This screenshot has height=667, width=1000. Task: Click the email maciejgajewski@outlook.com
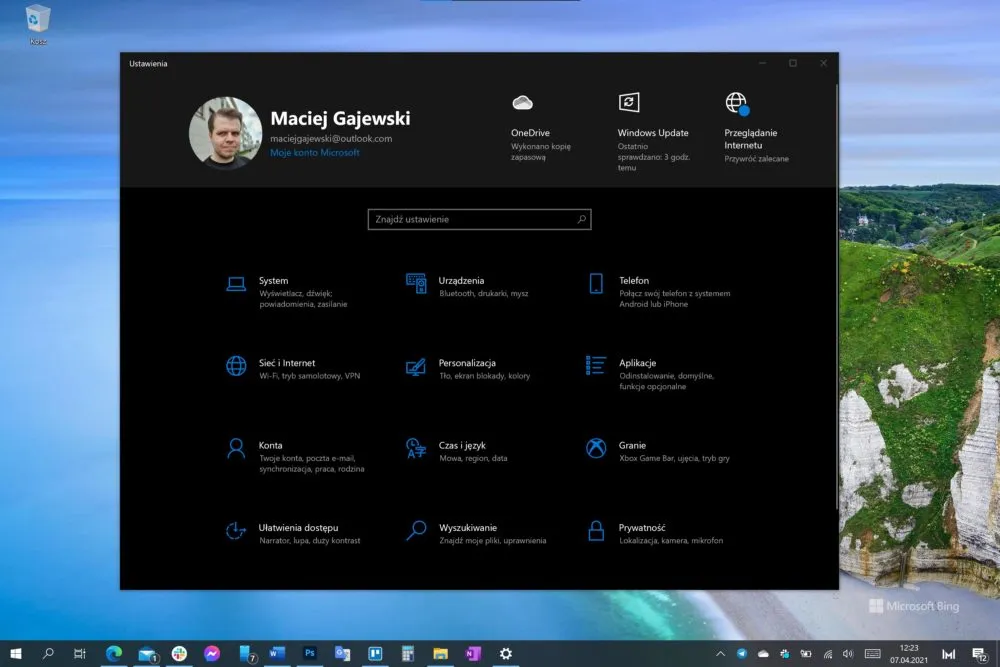pos(331,138)
